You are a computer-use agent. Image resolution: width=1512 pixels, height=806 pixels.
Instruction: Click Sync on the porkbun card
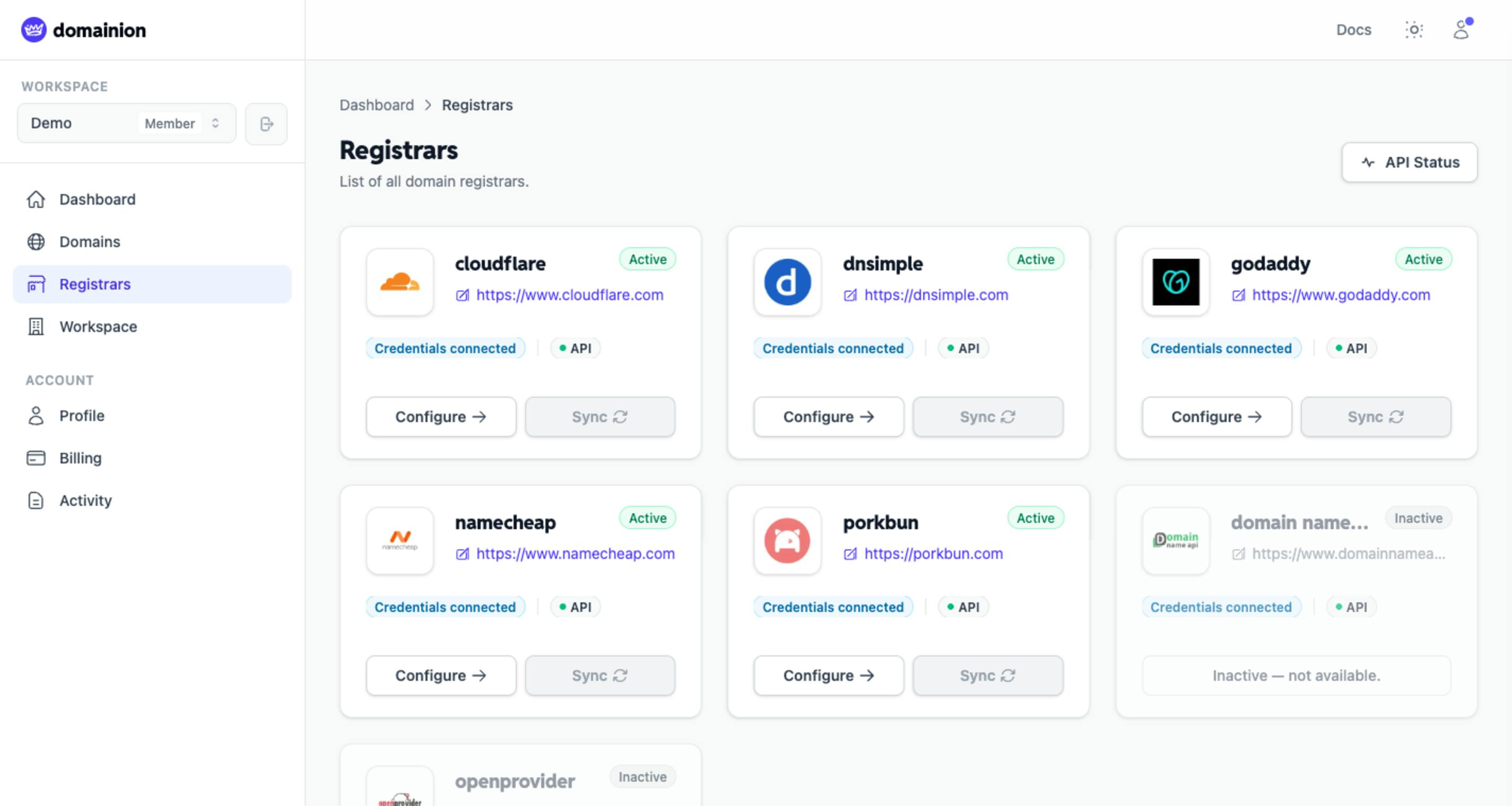988,676
